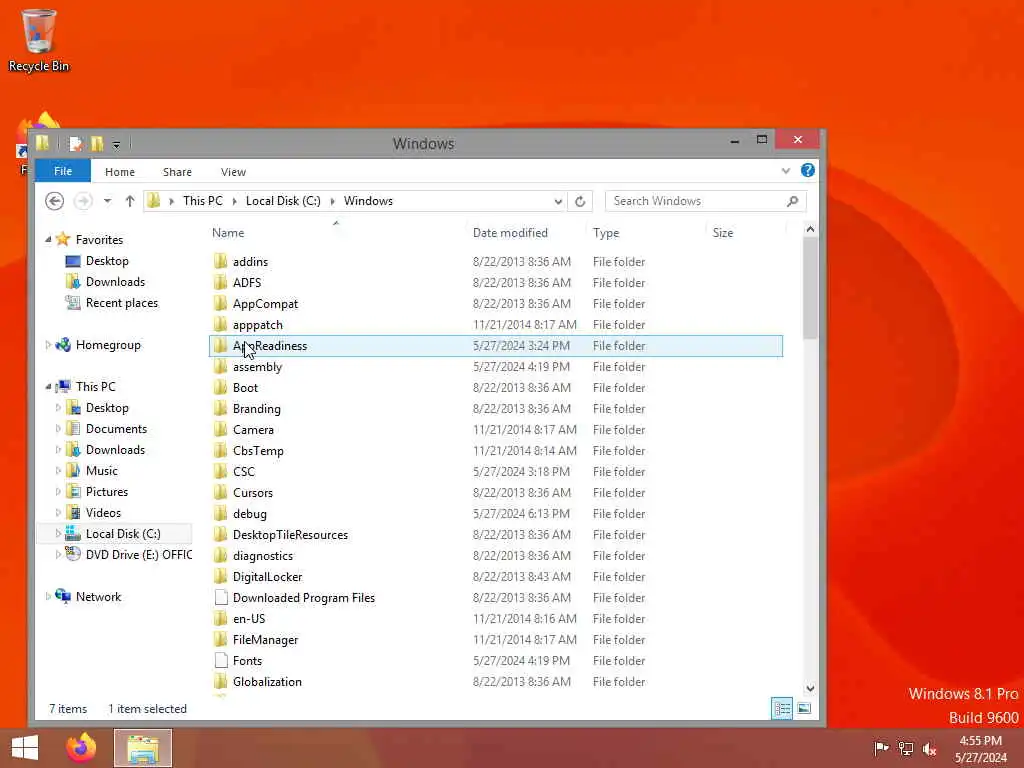The image size is (1024, 768).
Task: Select the Fonts folder icon
Action: pos(221,660)
